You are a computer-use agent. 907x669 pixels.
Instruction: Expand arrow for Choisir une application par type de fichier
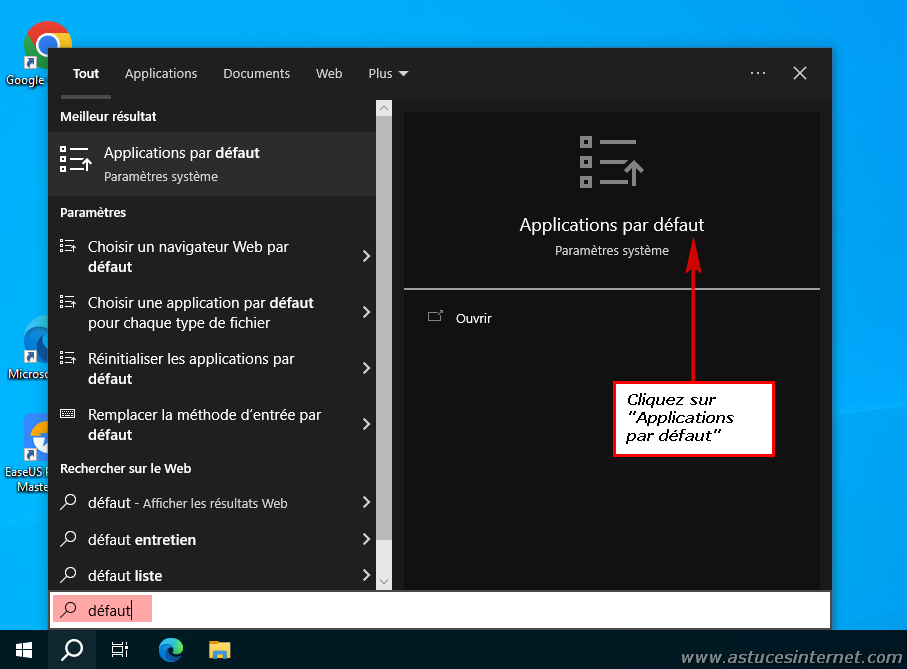pos(366,312)
